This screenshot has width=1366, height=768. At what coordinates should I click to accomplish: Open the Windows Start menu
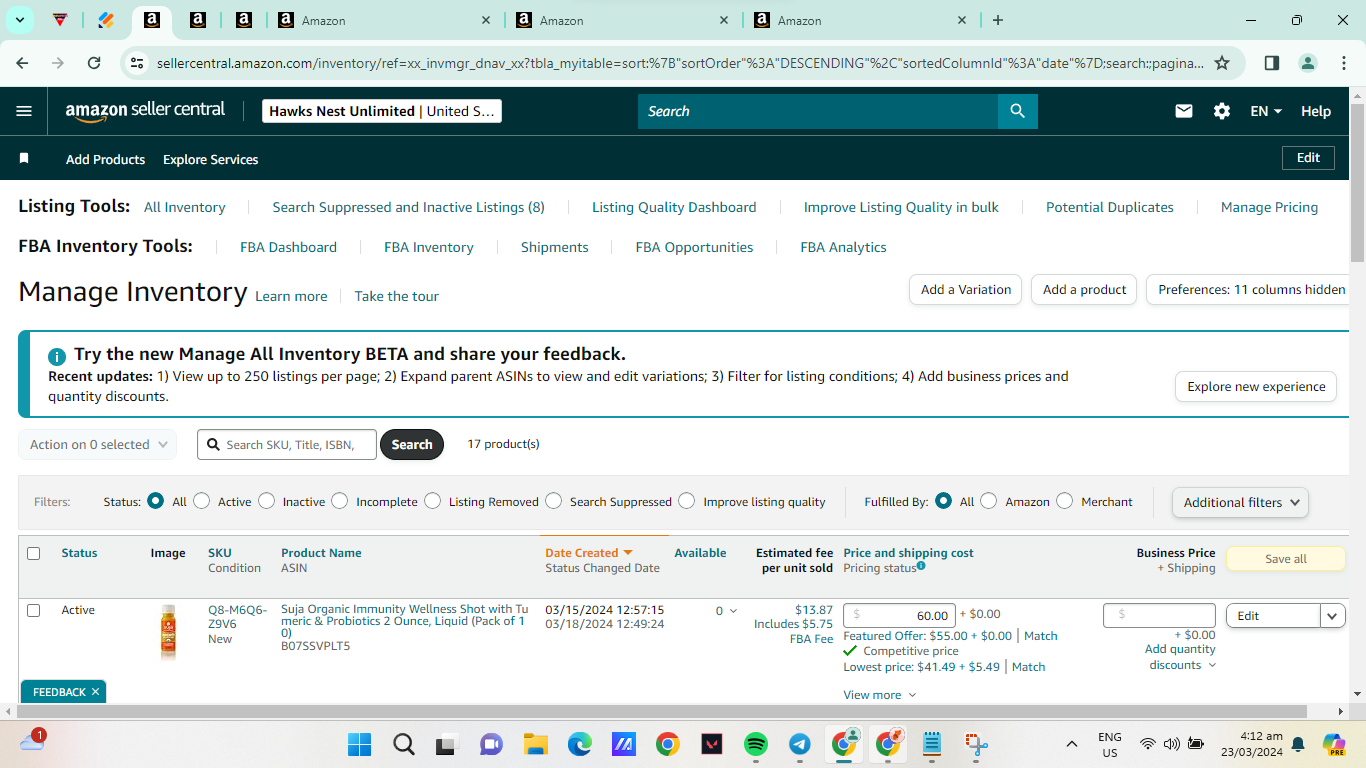359,744
